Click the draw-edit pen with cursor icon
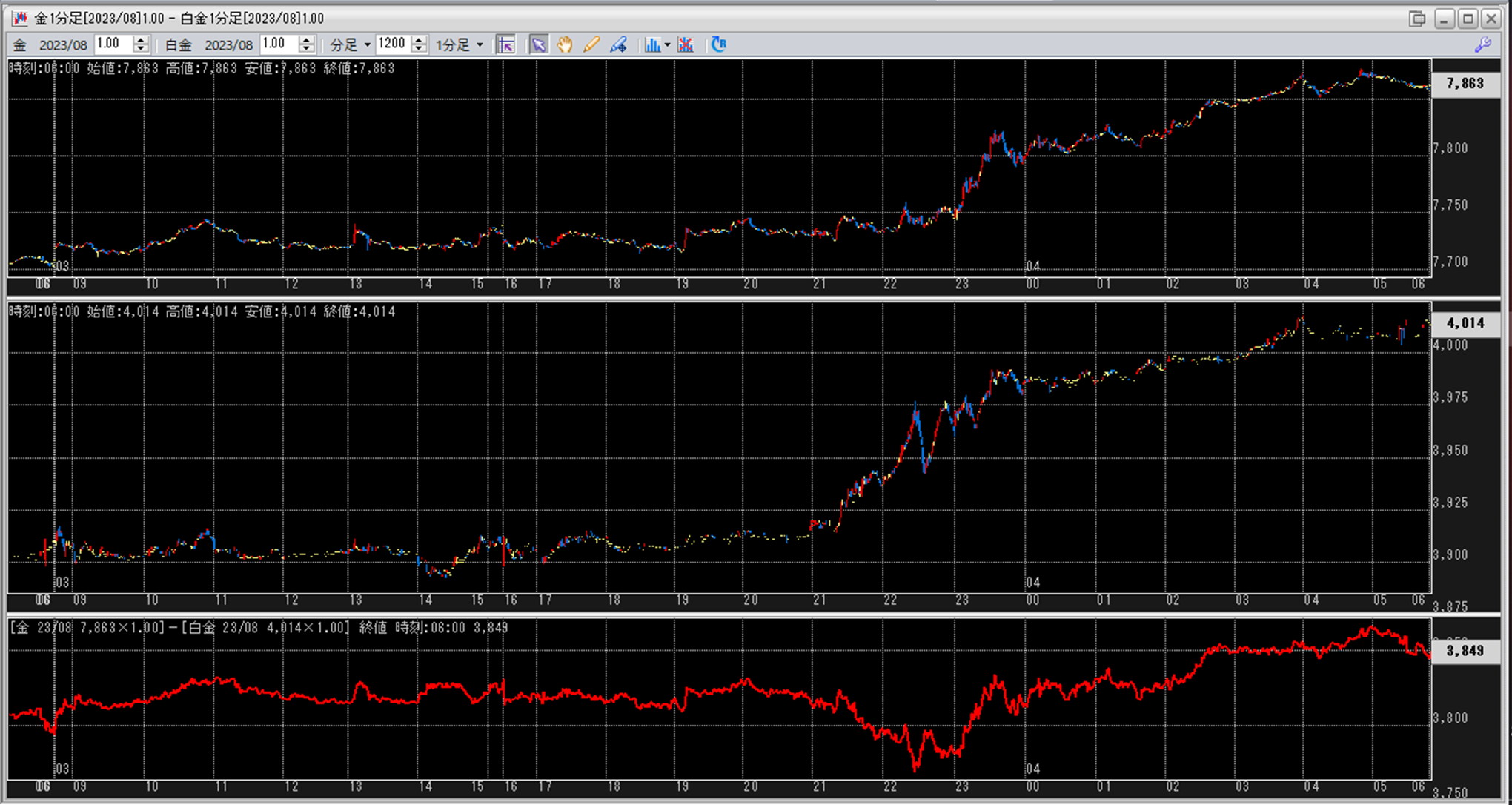1512x805 pixels. coord(618,44)
